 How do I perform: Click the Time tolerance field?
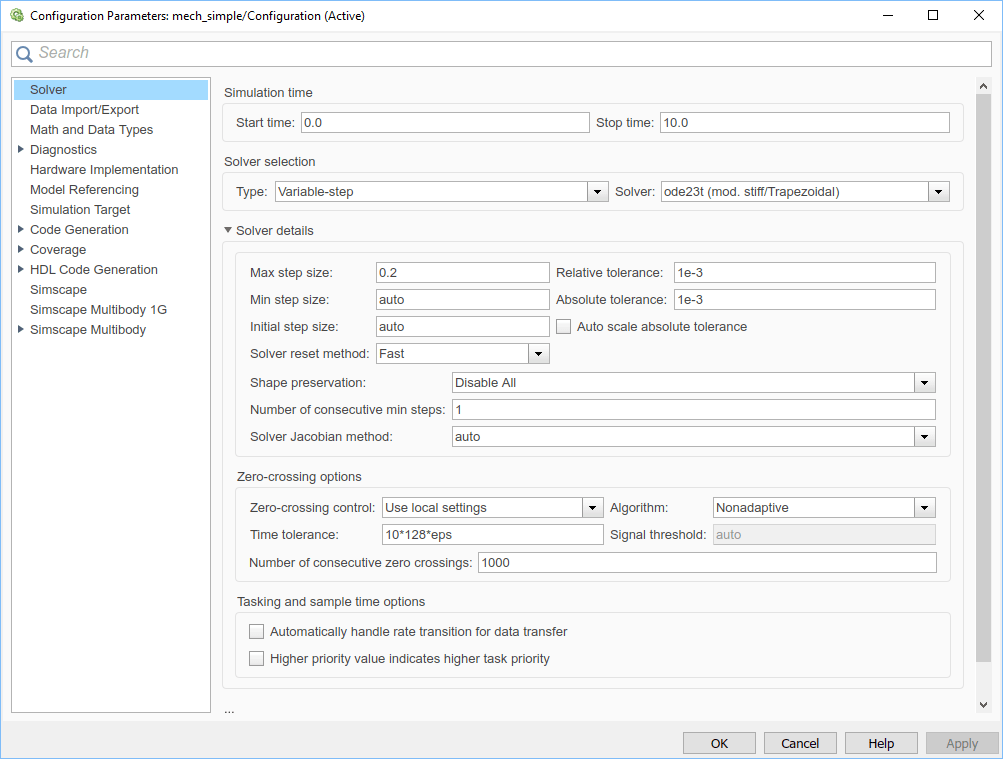coord(493,535)
